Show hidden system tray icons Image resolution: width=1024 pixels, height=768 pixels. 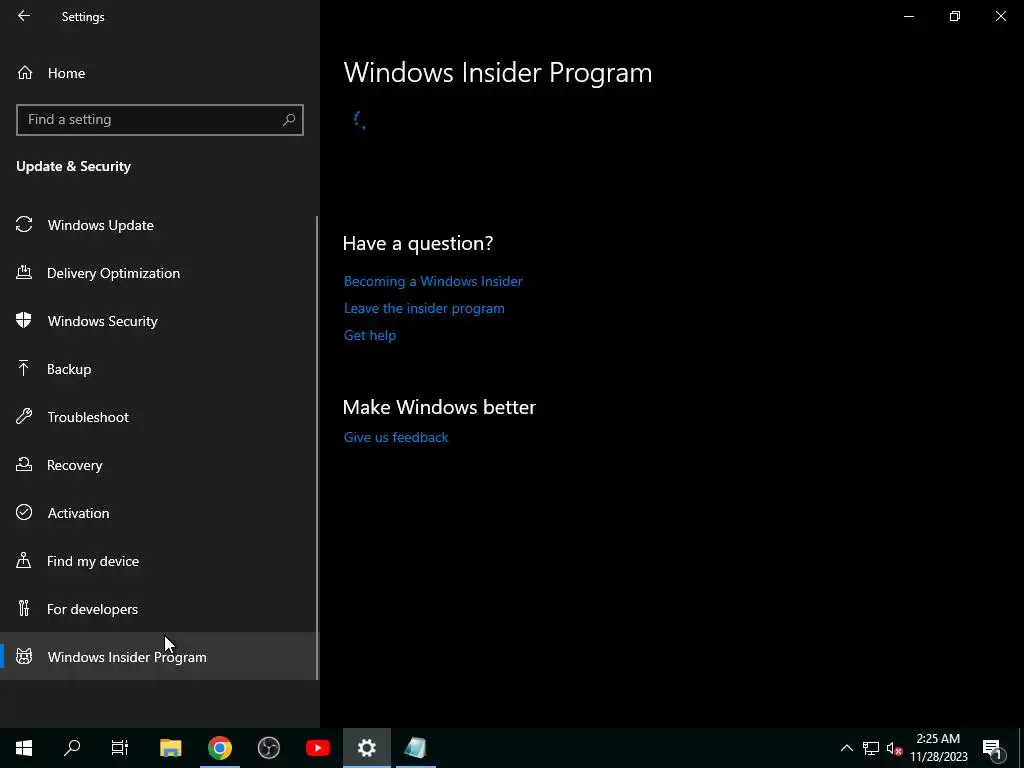tap(846, 748)
